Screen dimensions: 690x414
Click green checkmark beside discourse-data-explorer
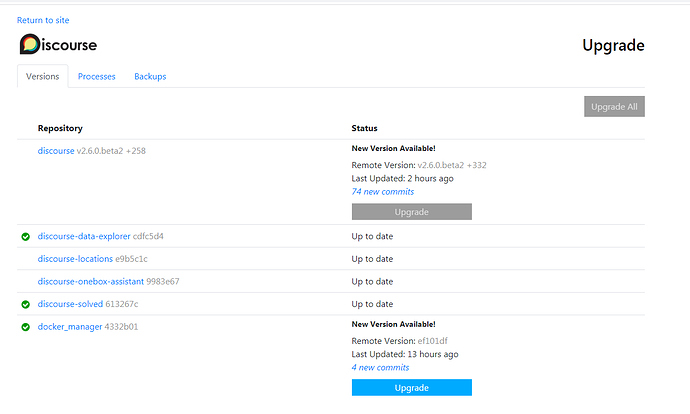click(26, 237)
